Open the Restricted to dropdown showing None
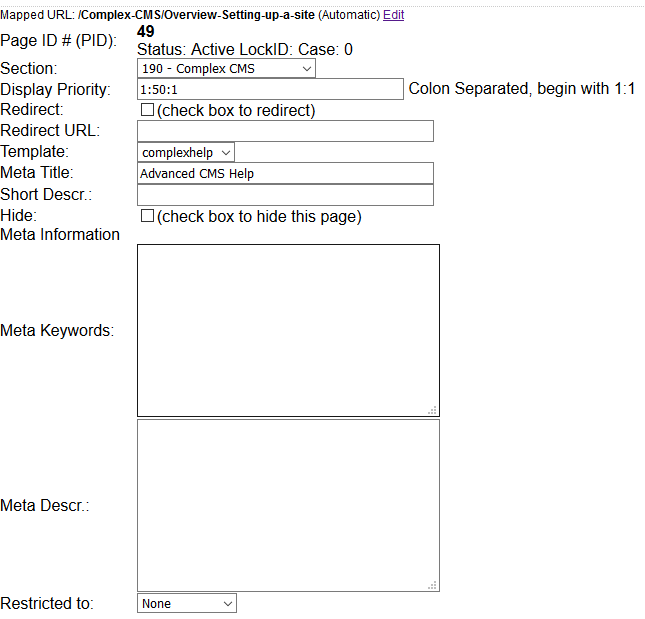The width and height of the screenshot is (645, 619). point(187,604)
